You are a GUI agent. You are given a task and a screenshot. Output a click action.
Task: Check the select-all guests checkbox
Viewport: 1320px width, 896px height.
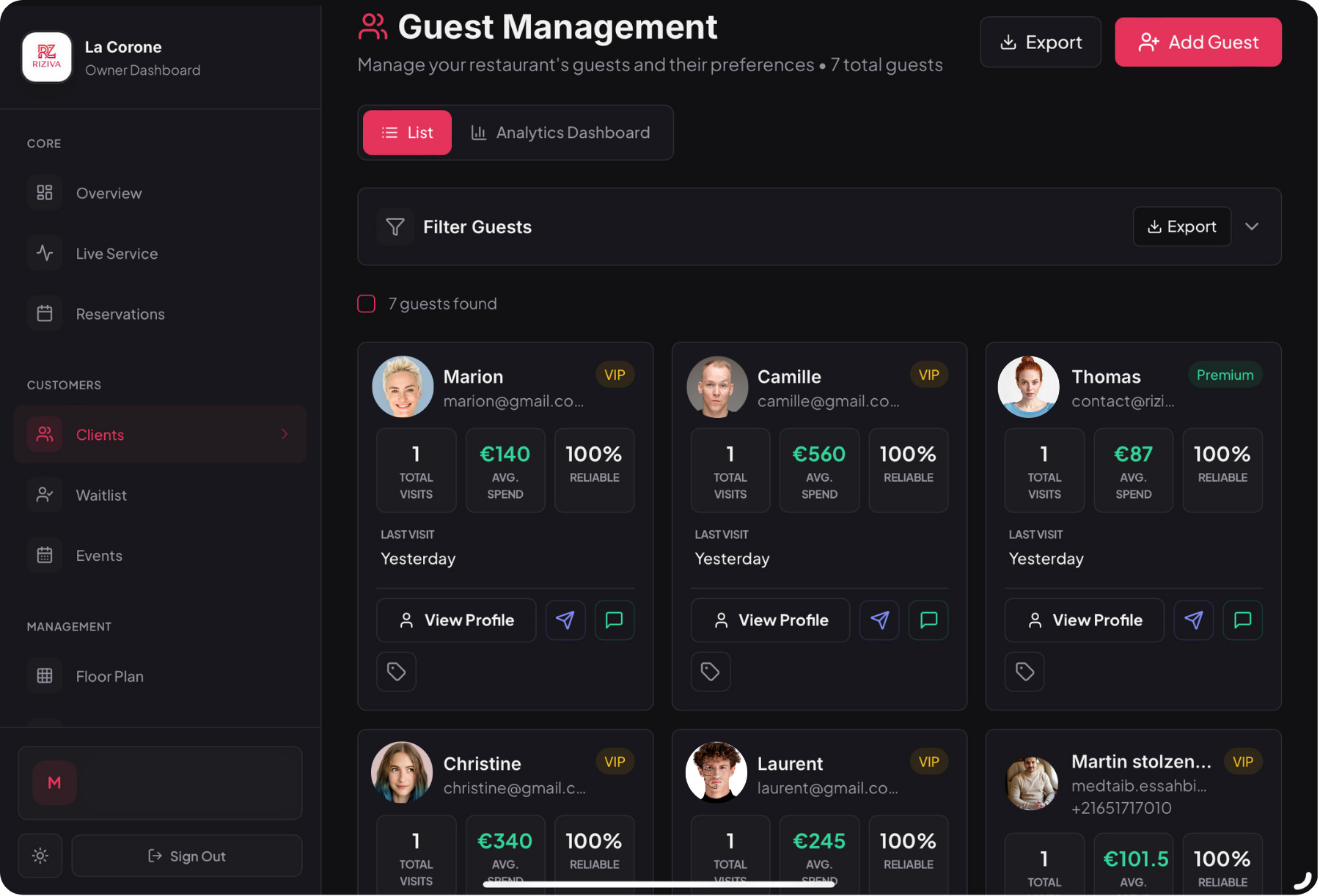367,304
